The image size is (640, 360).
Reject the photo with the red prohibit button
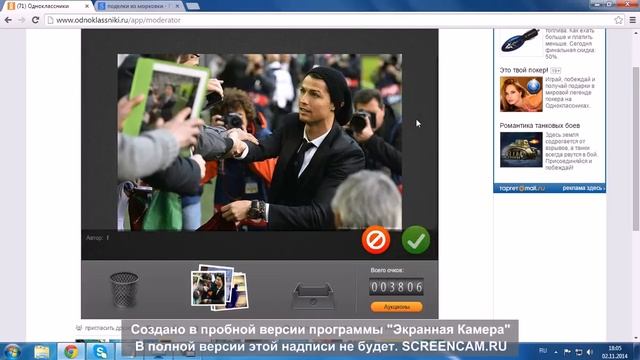pos(376,240)
